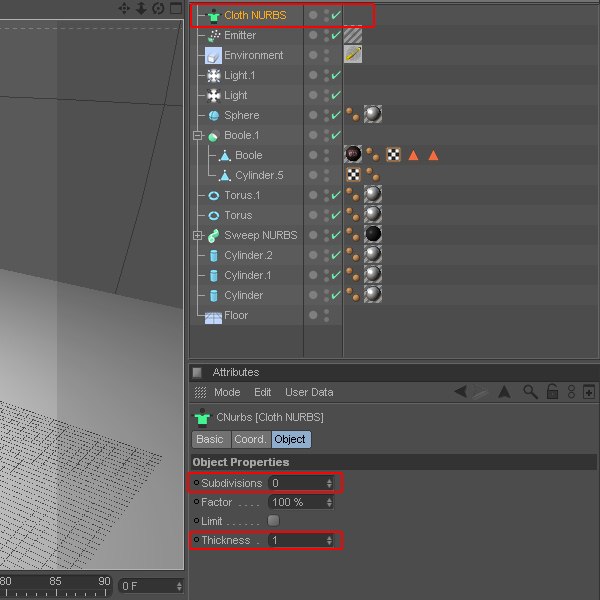The height and width of the screenshot is (600, 600).
Task: Toggle the Cylinder enable checkmark
Action: pos(336,295)
